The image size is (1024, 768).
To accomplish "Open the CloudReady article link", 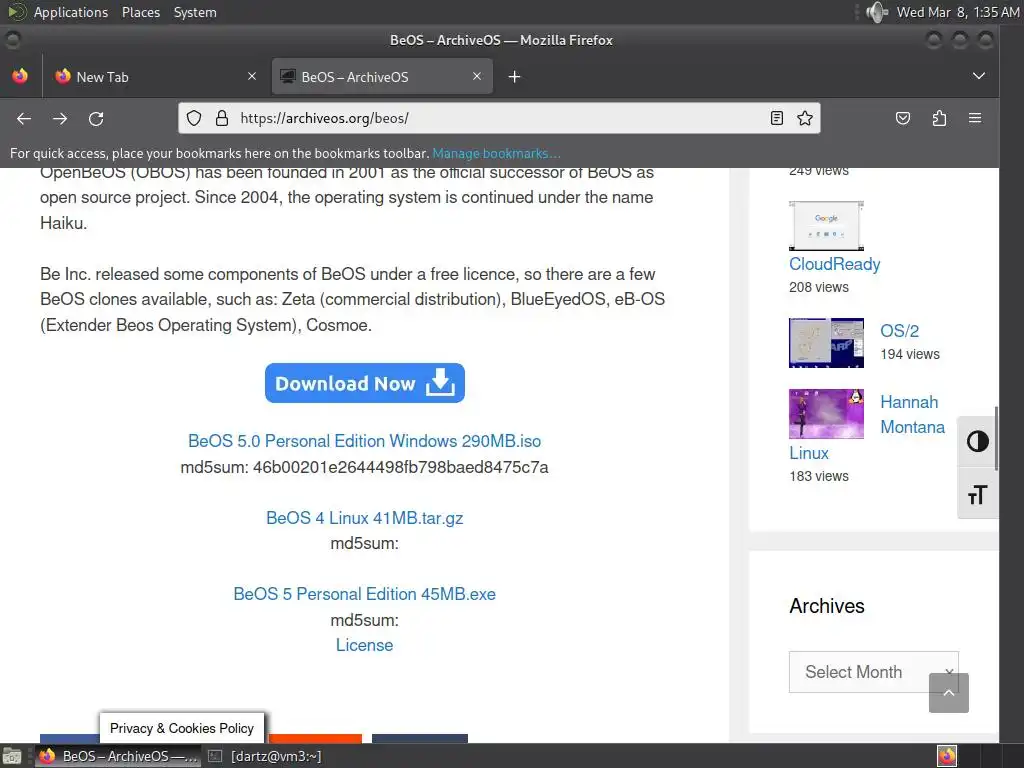I will (x=835, y=264).
